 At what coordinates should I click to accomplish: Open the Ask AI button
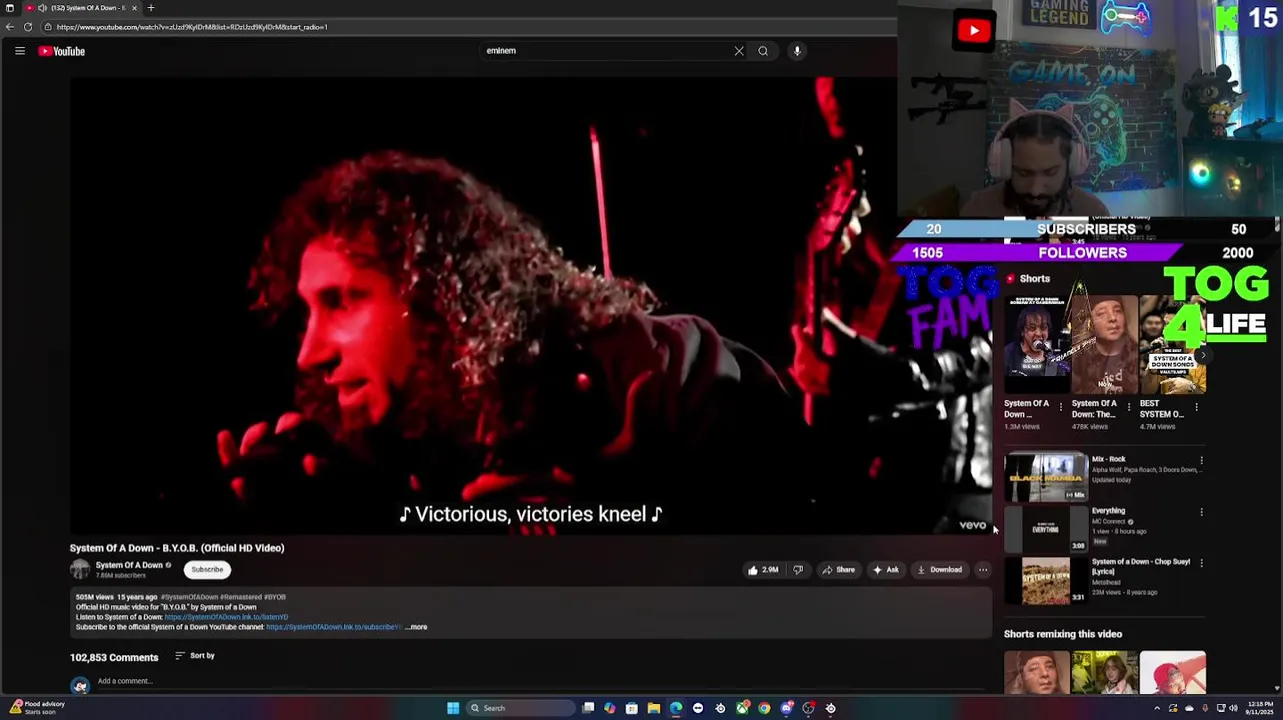886,570
